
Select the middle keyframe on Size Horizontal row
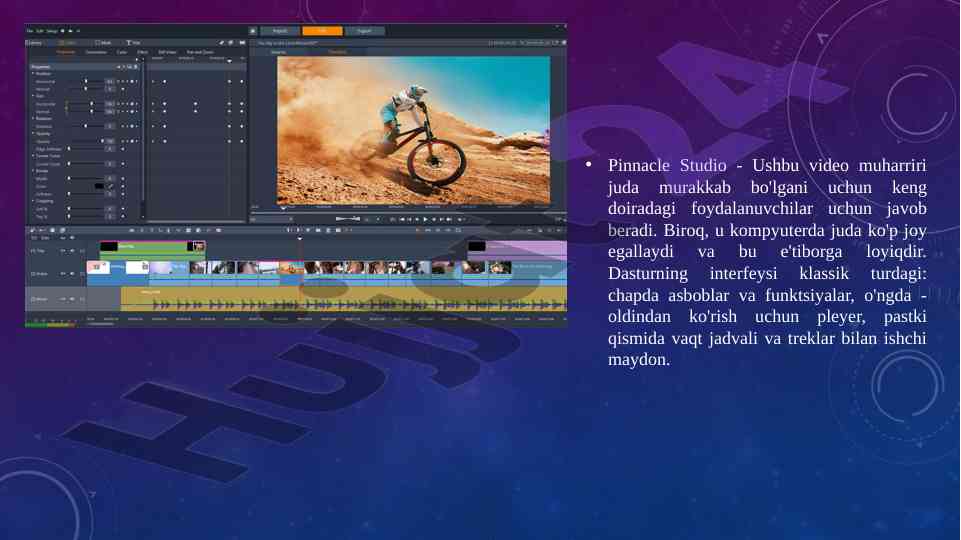click(196, 104)
